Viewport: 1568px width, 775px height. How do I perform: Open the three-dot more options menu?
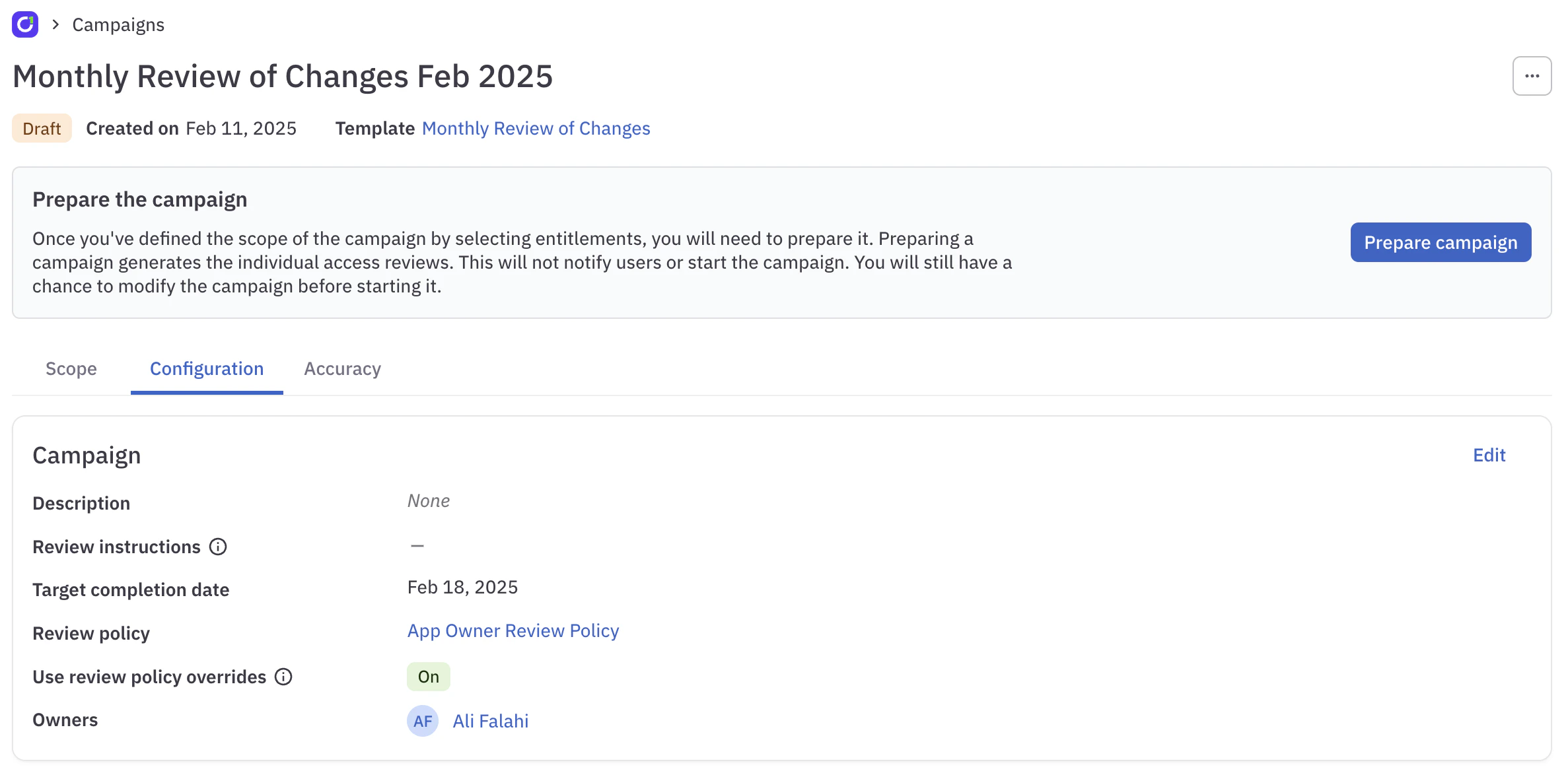tap(1532, 76)
